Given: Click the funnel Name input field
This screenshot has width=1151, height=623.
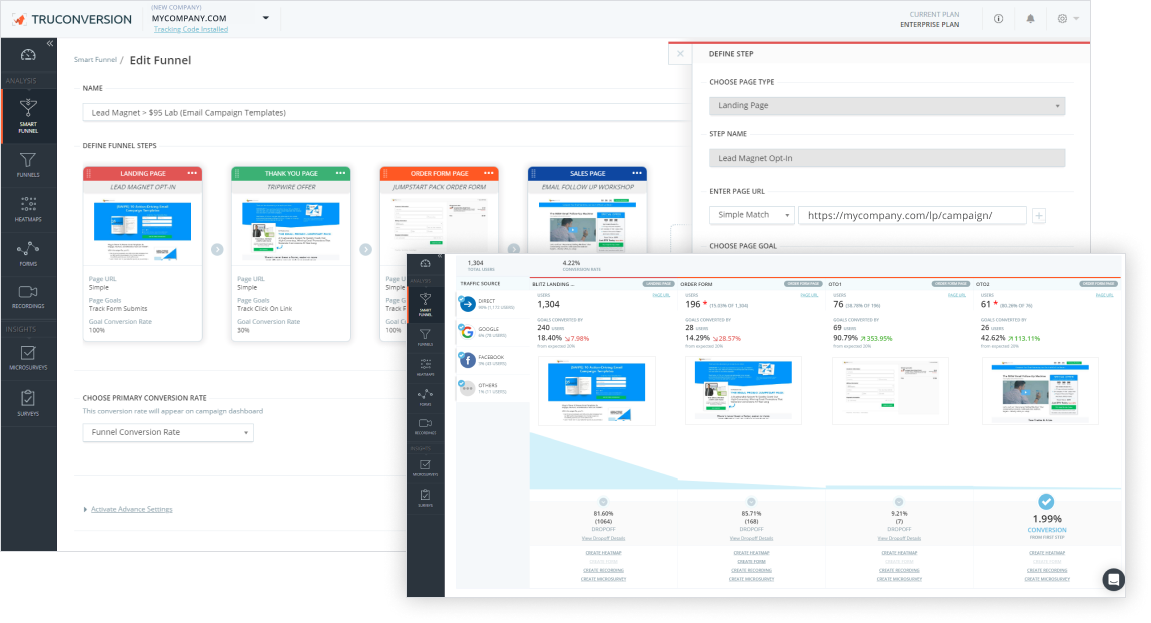Looking at the screenshot, I should coord(380,112).
